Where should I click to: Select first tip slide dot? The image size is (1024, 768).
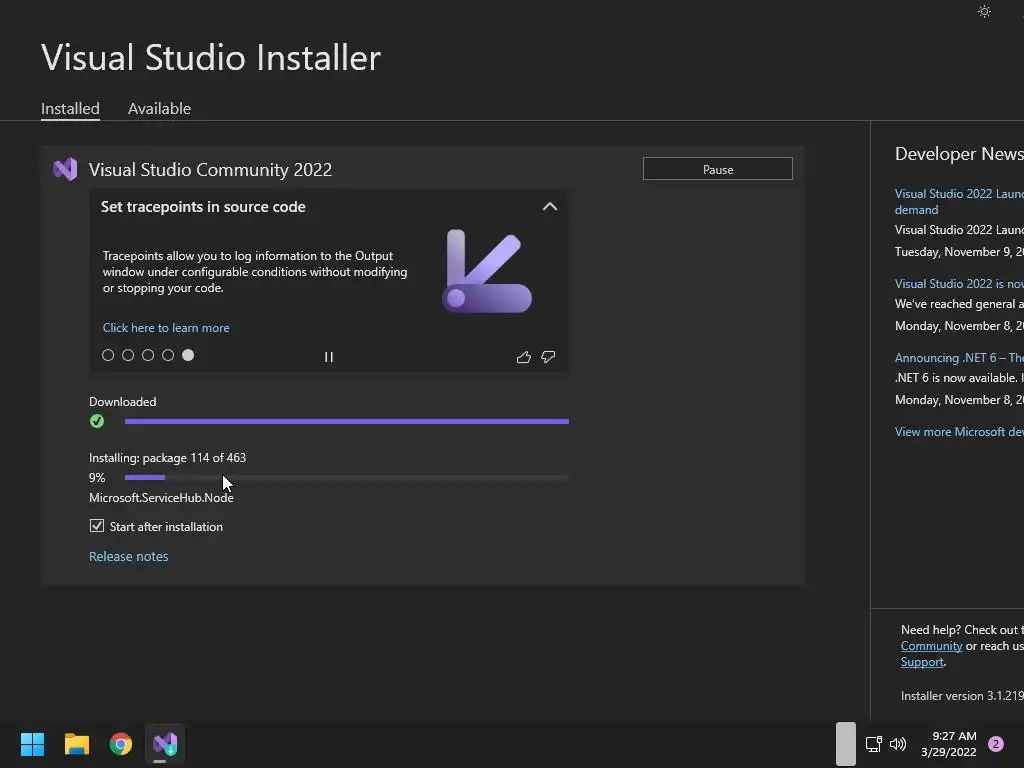[x=108, y=355]
